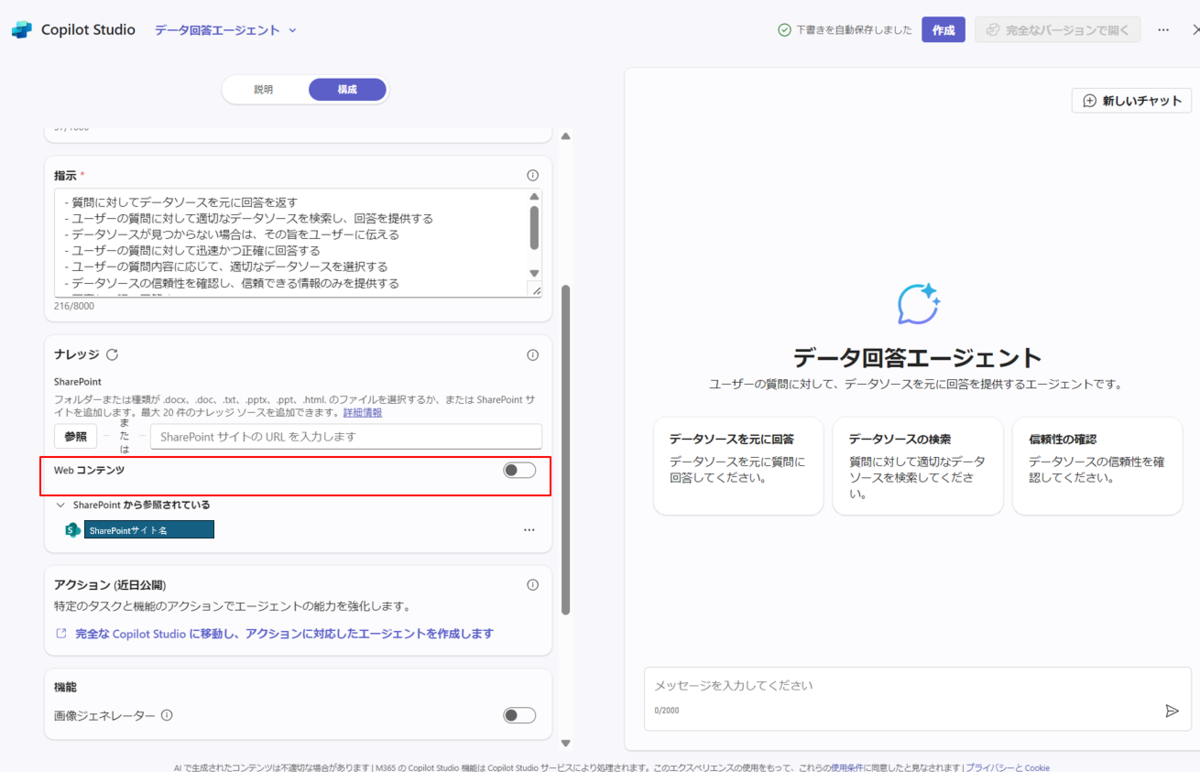Click the Copilot Studio logo icon
The height and width of the screenshot is (772, 1200).
click(22, 30)
